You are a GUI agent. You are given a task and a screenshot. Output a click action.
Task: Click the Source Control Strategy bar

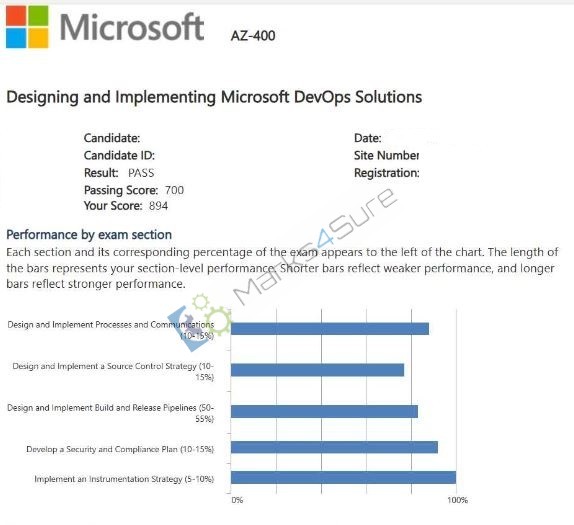[x=317, y=370]
